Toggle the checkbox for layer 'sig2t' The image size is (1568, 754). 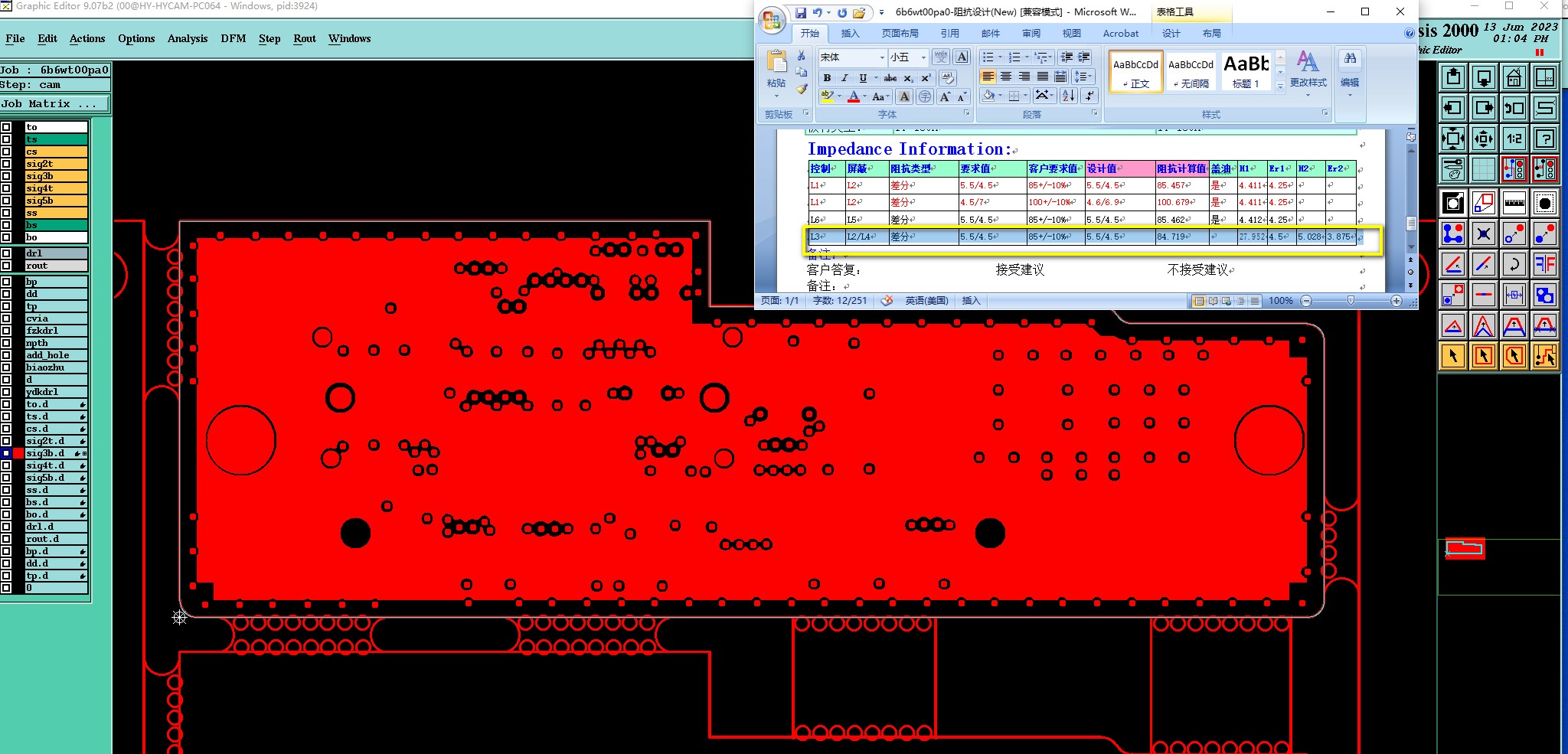point(6,164)
